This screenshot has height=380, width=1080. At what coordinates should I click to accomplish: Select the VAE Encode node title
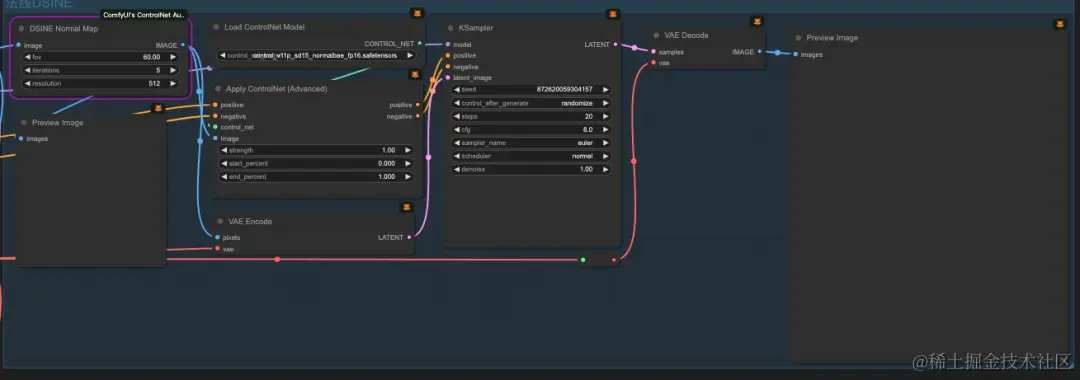(x=250, y=221)
